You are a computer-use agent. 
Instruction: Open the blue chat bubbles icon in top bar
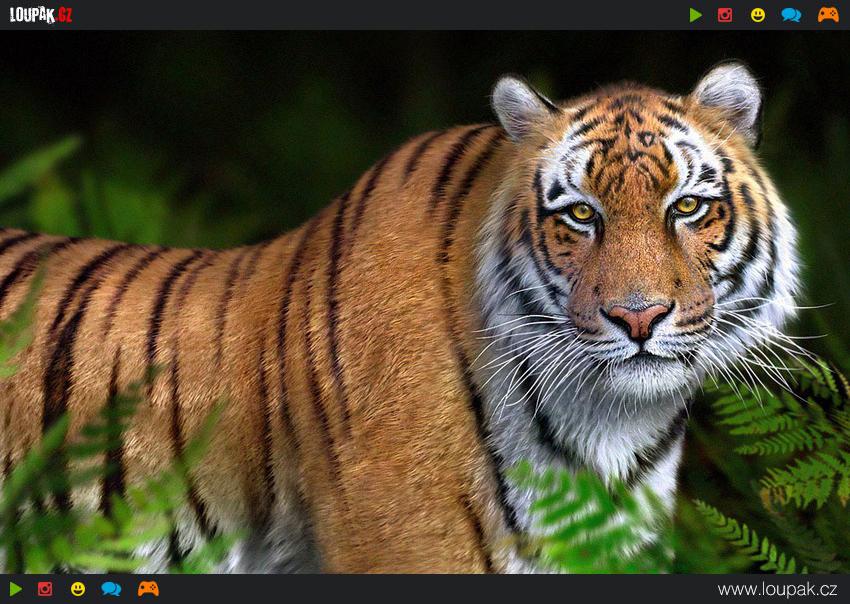tap(791, 15)
